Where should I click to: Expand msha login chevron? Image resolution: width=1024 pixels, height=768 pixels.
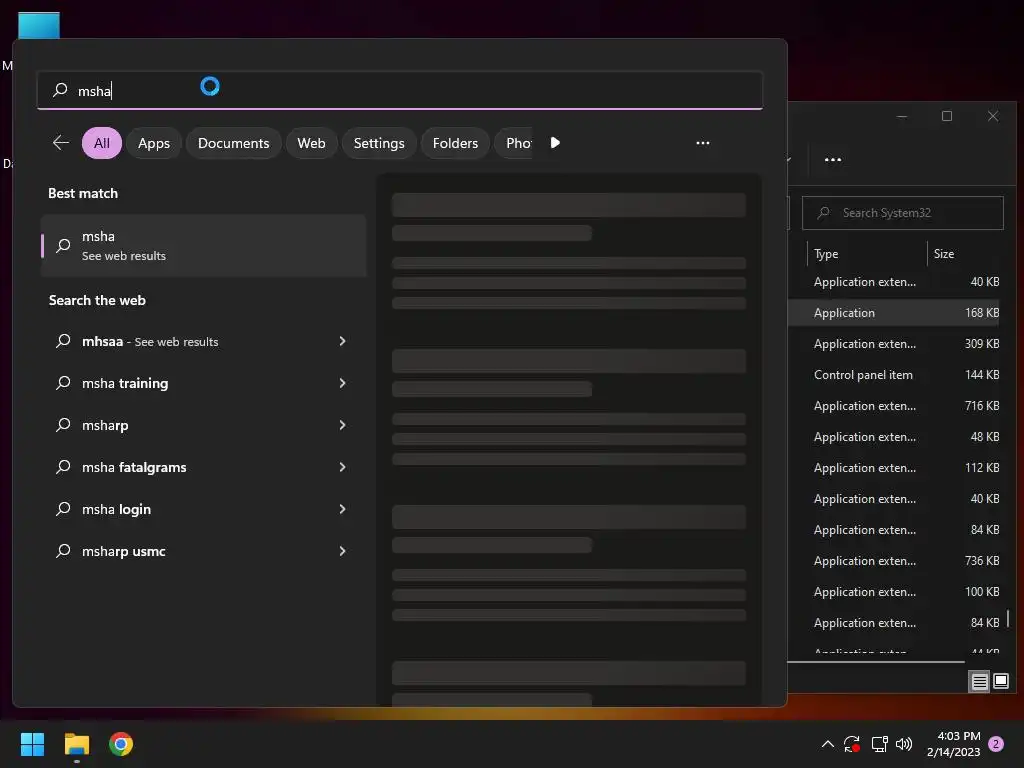[342, 509]
